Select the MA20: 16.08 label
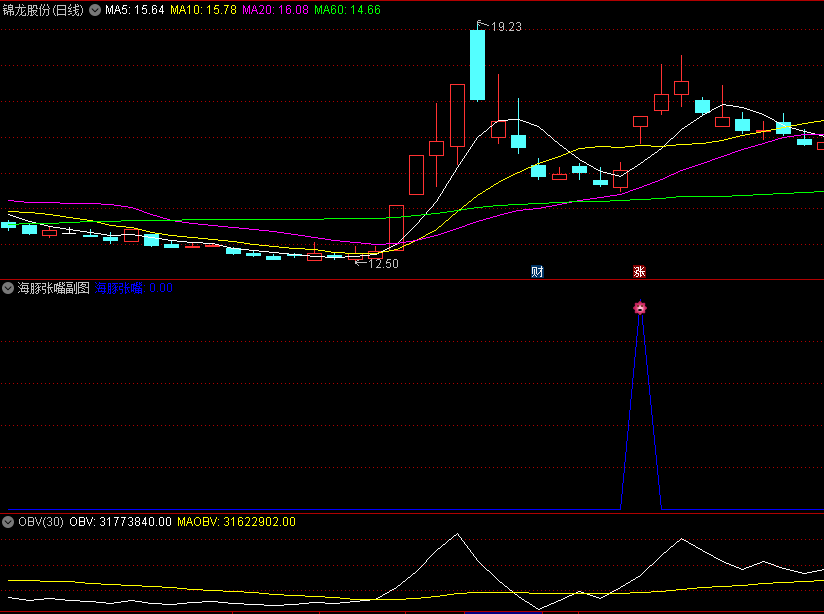824x614 pixels. 275,10
